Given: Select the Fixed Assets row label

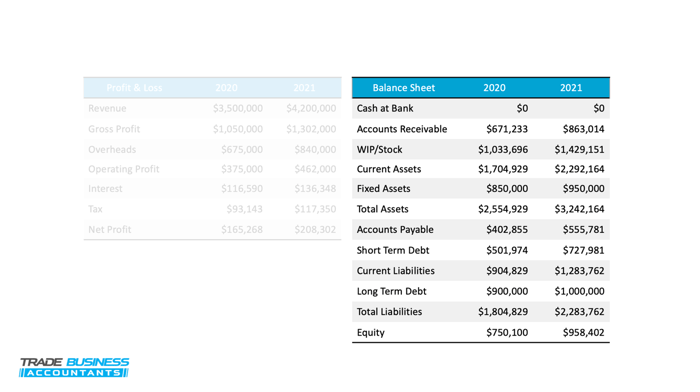Looking at the screenshot, I should tap(383, 189).
